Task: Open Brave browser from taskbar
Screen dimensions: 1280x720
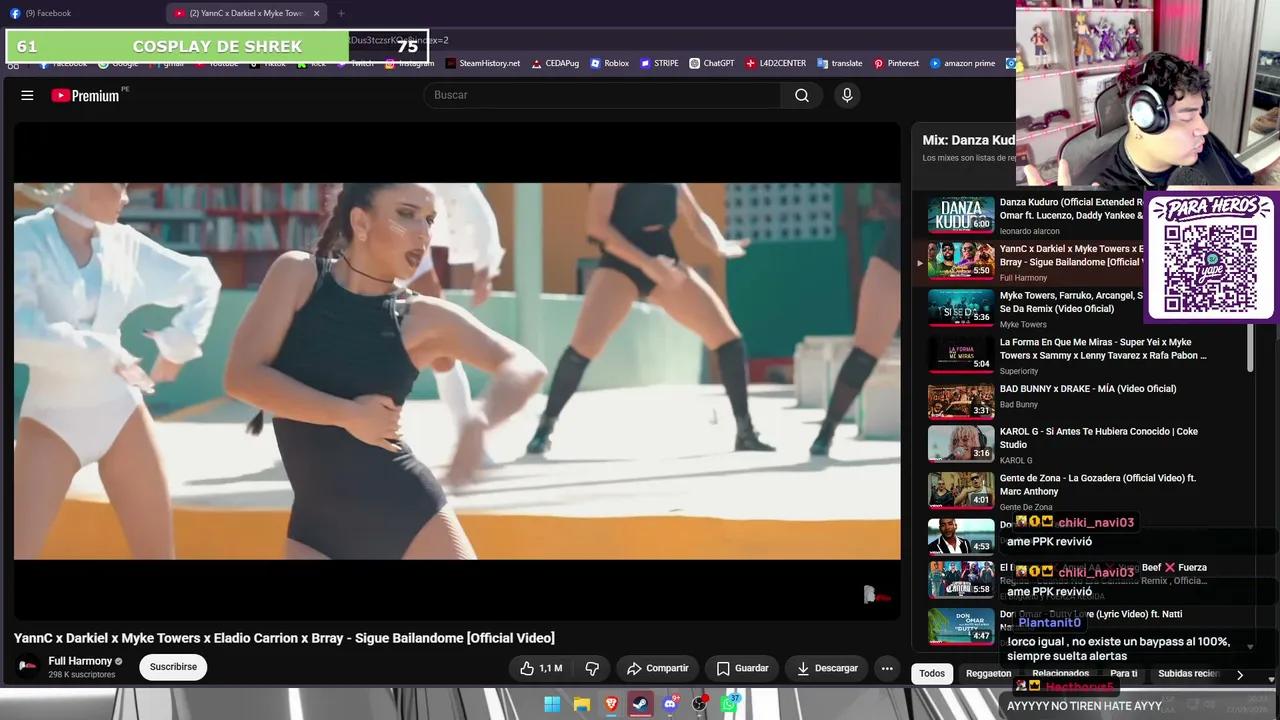Action: click(x=611, y=704)
